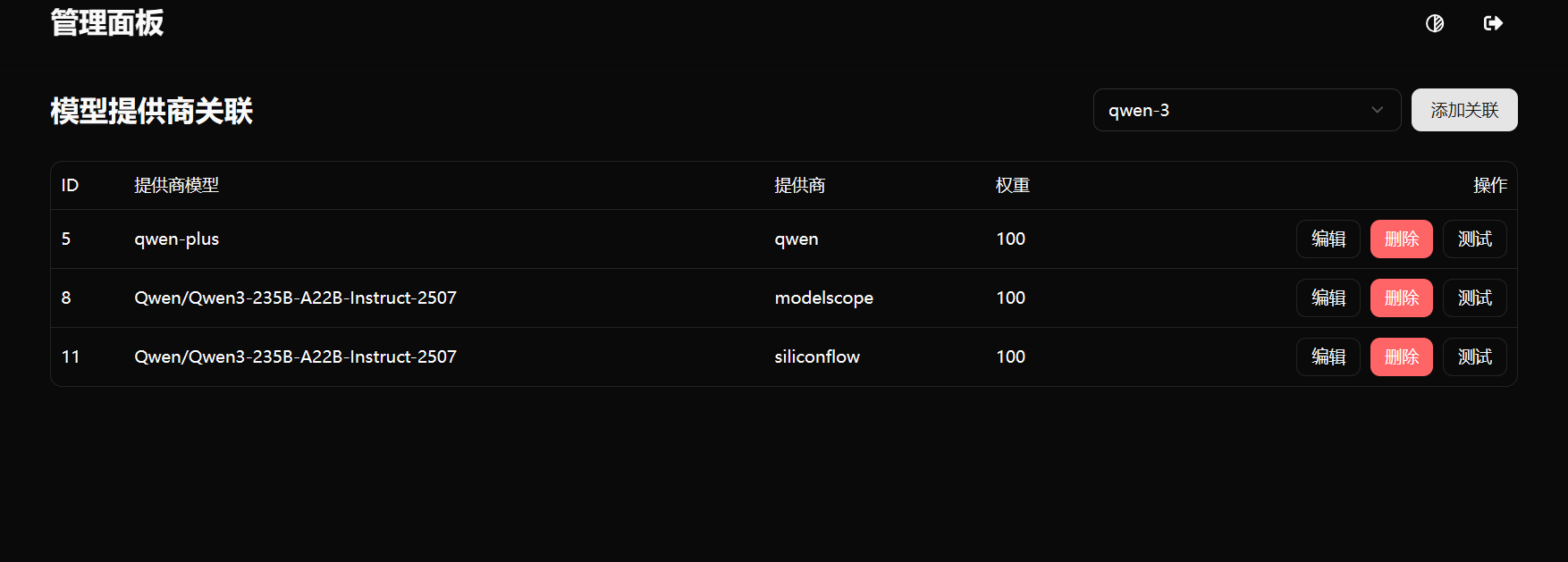
Task: Click the 权重 column header
Action: click(x=1013, y=186)
